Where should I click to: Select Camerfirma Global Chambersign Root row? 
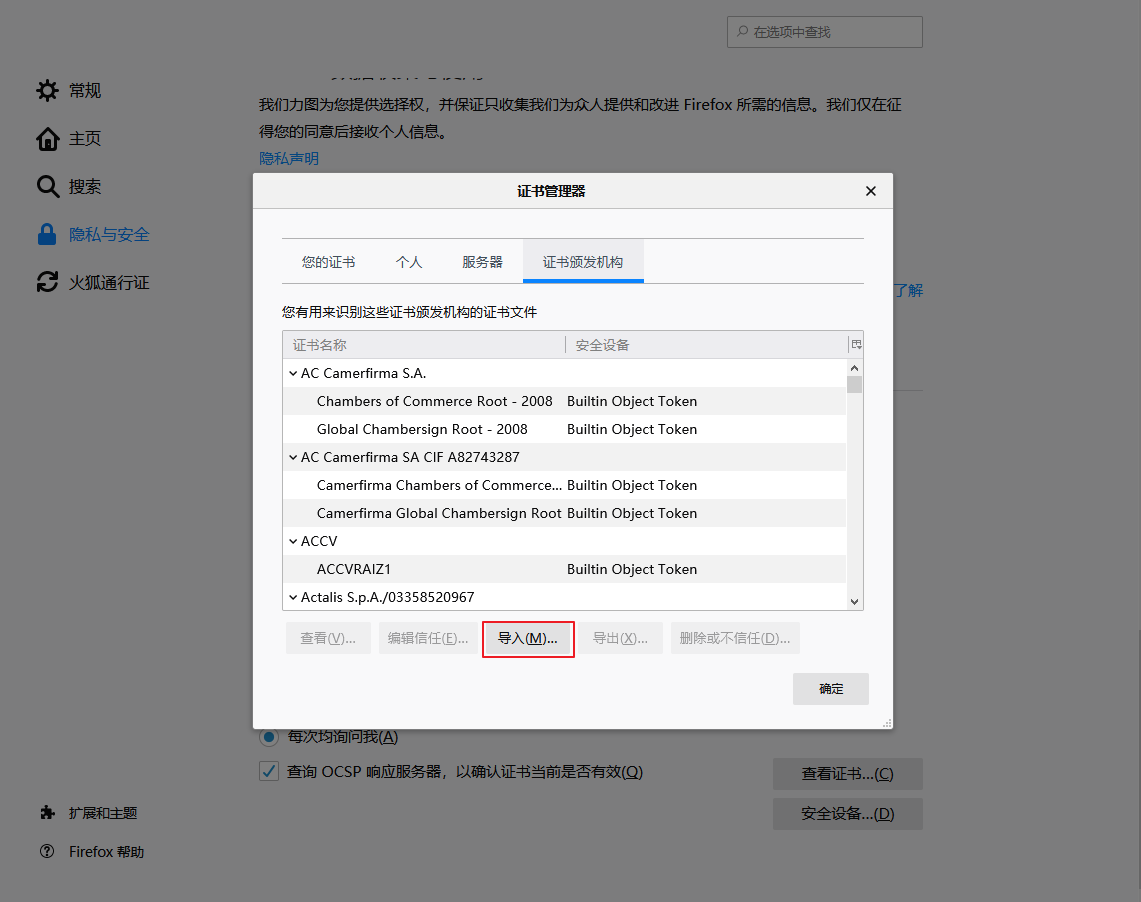point(565,514)
